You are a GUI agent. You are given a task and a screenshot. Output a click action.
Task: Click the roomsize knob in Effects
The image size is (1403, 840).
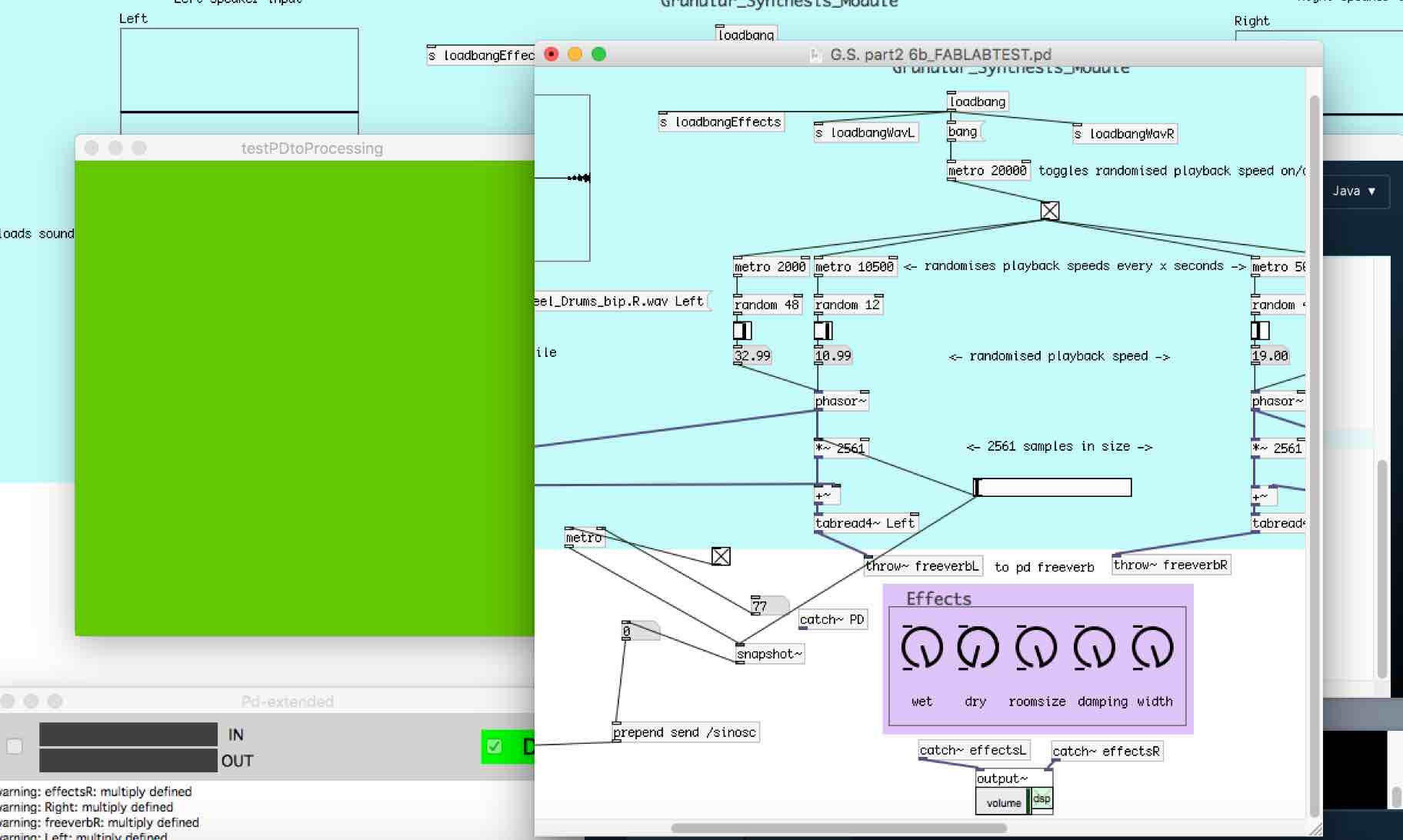tap(1036, 647)
